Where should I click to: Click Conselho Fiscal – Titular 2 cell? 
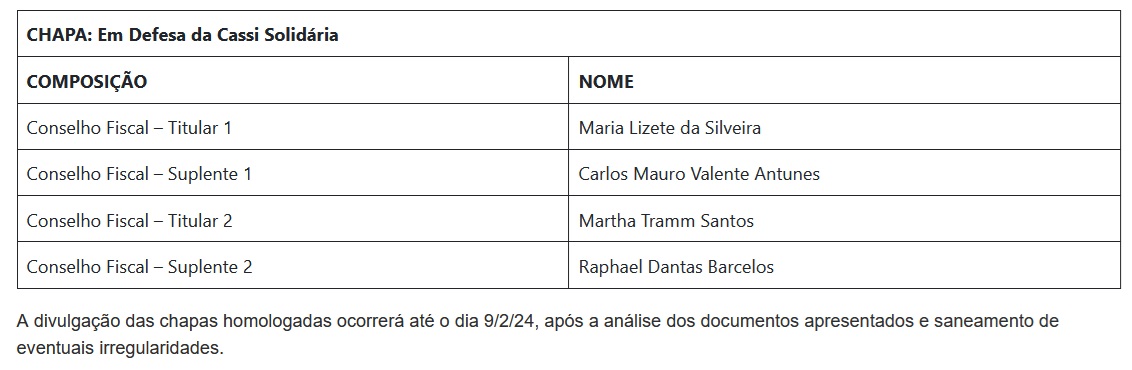point(293,219)
